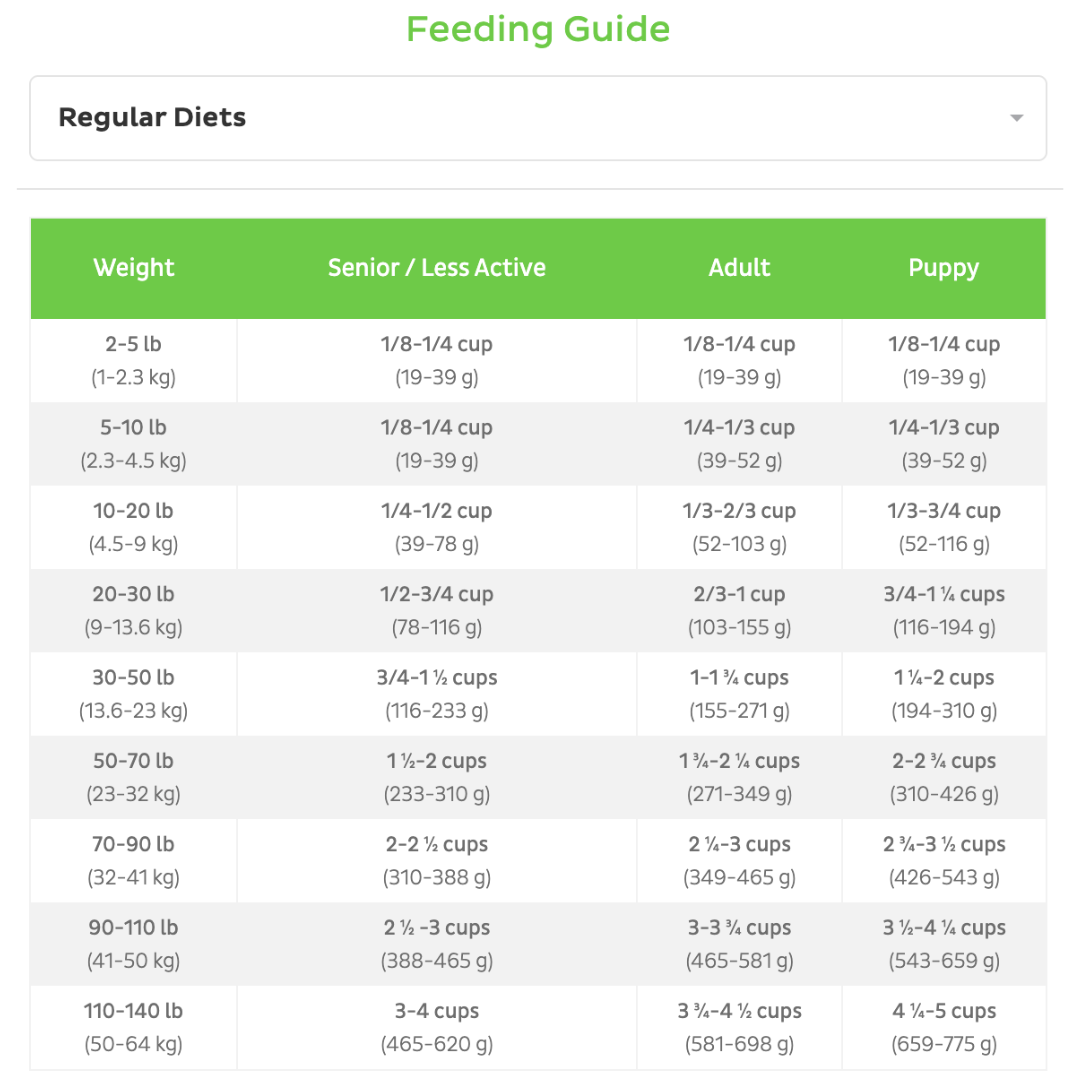Select the 30-50 lb weight cell
1080x1080 pixels.
pos(134,693)
